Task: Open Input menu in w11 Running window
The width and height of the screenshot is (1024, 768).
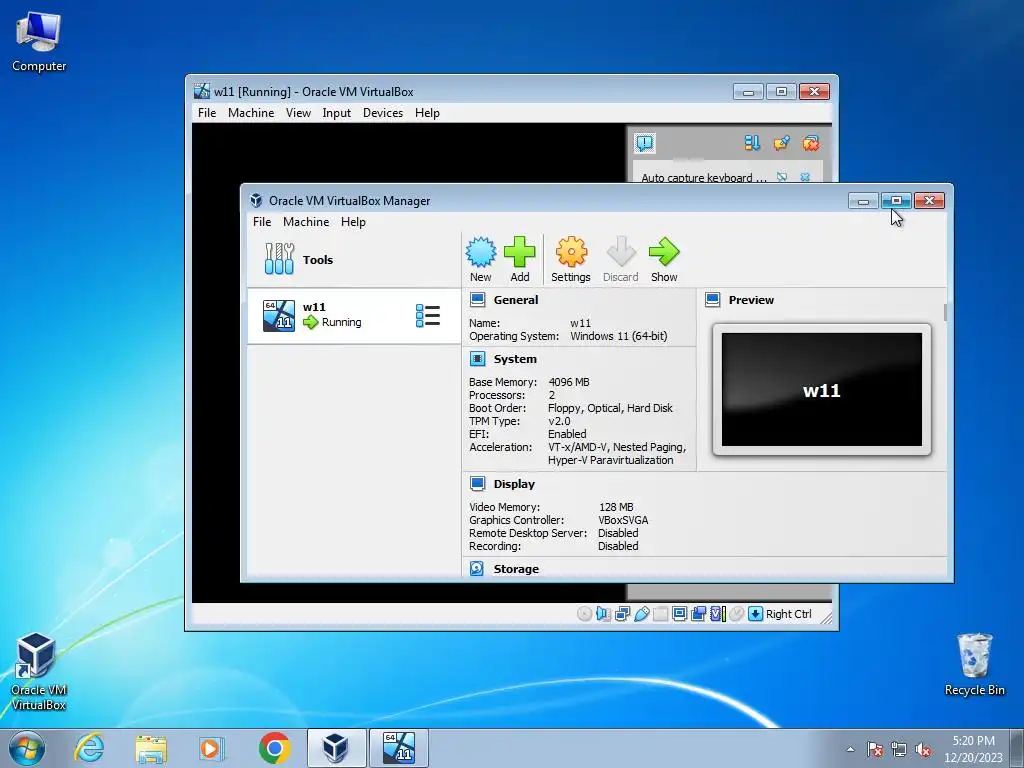Action: (336, 113)
